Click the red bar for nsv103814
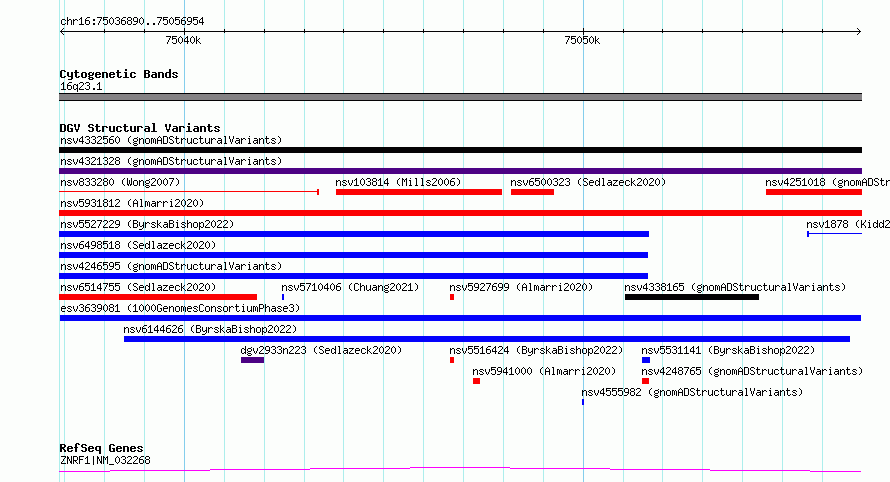Viewport: 890px width, 482px height. [x=419, y=192]
